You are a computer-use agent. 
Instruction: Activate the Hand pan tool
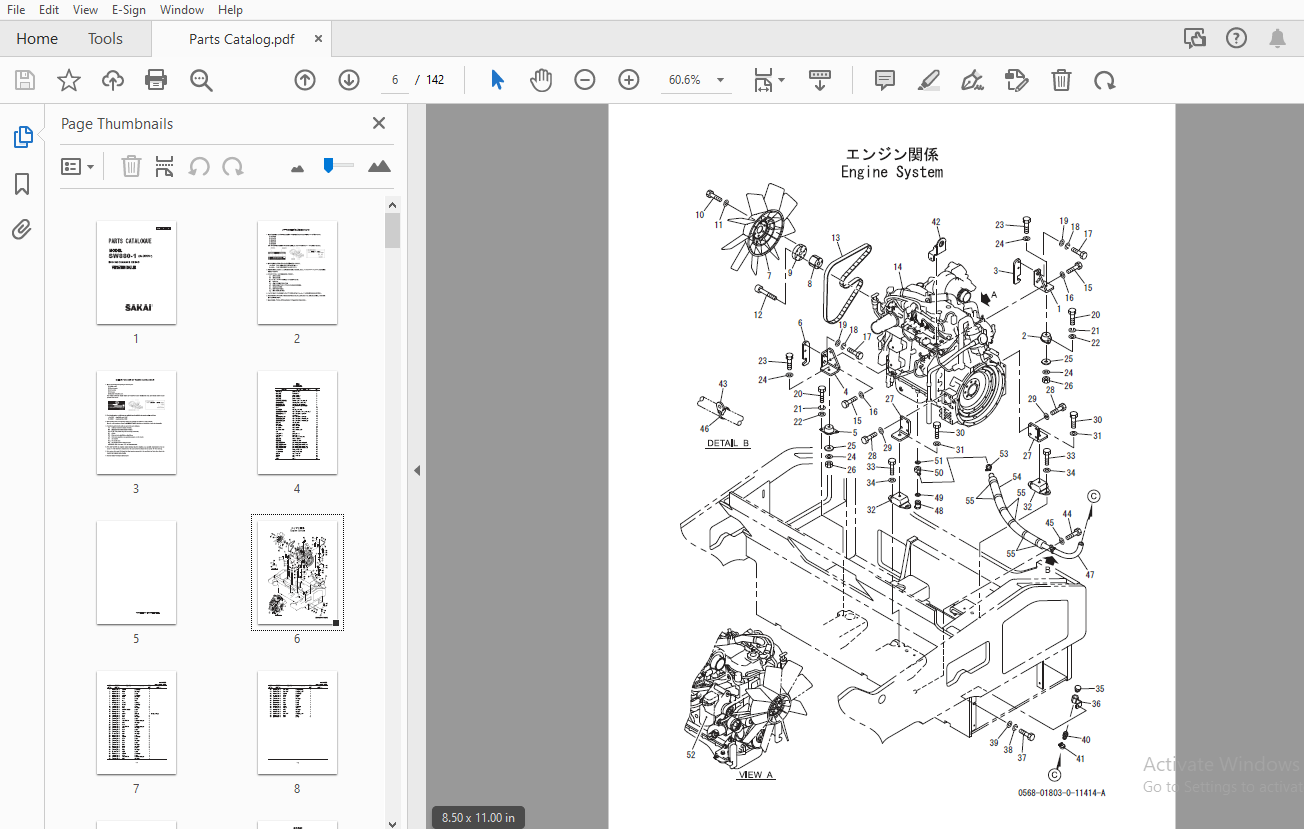click(x=541, y=80)
